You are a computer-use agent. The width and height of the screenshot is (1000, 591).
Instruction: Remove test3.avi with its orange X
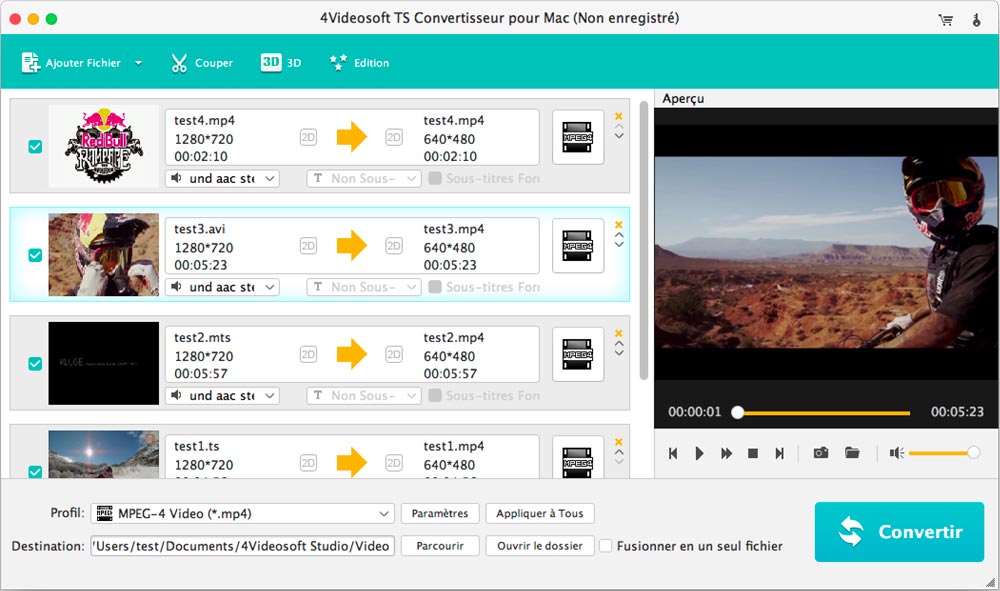[619, 225]
